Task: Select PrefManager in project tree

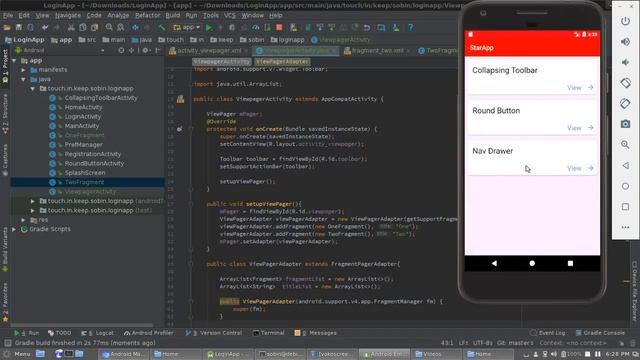Action: point(84,145)
